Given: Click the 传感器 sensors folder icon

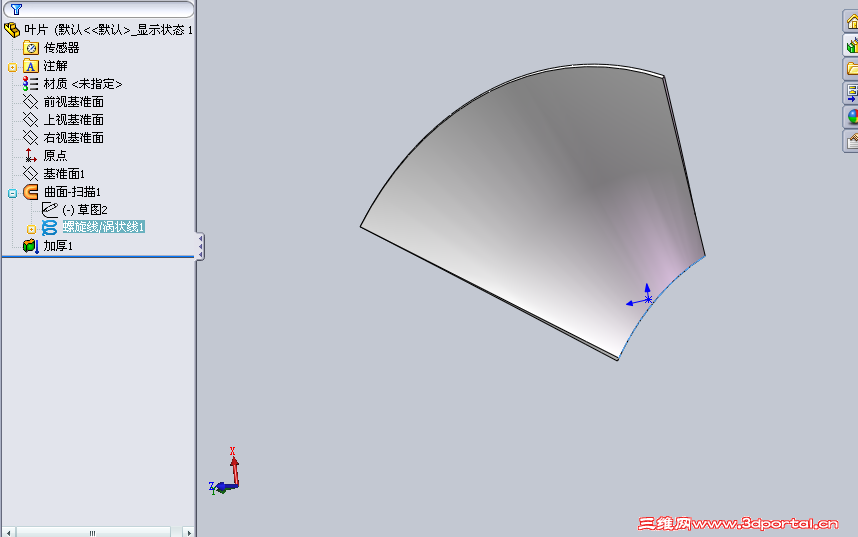Looking at the screenshot, I should (x=31, y=48).
